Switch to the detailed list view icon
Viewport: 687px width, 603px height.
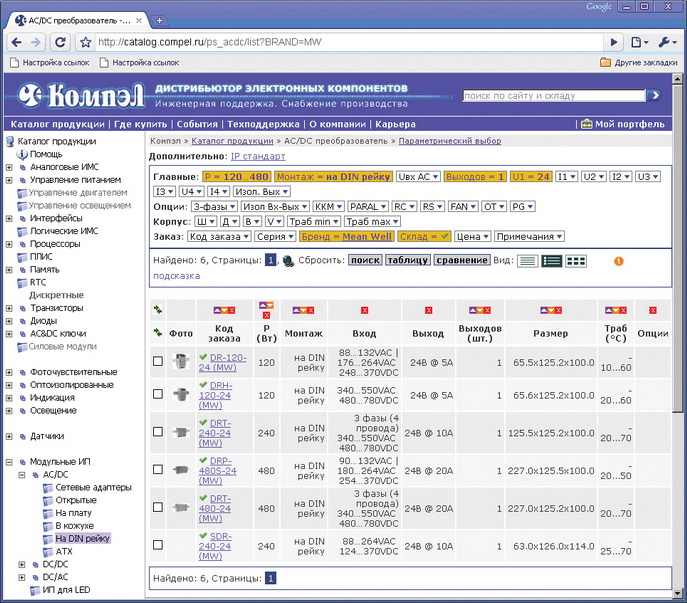tap(552, 261)
